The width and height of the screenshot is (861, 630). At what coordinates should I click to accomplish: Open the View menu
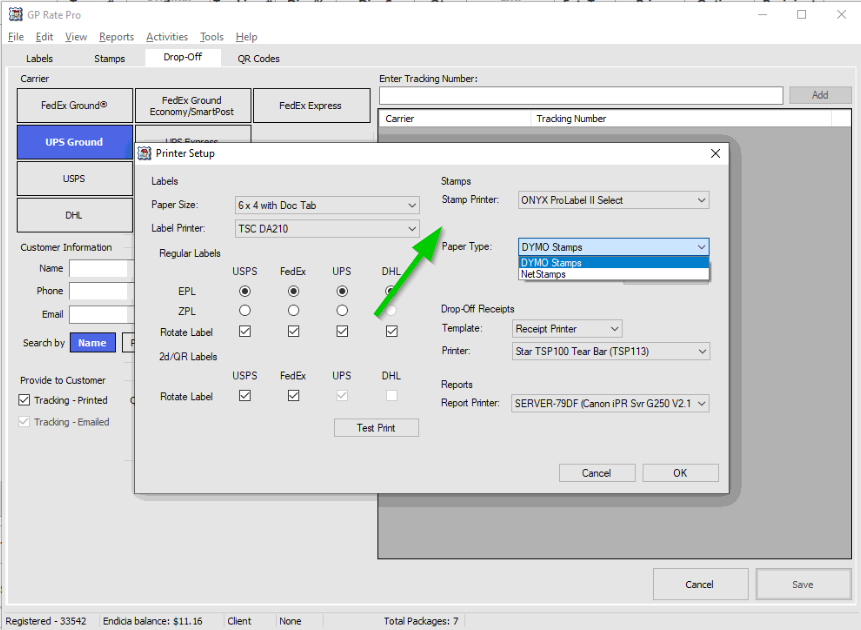click(76, 37)
